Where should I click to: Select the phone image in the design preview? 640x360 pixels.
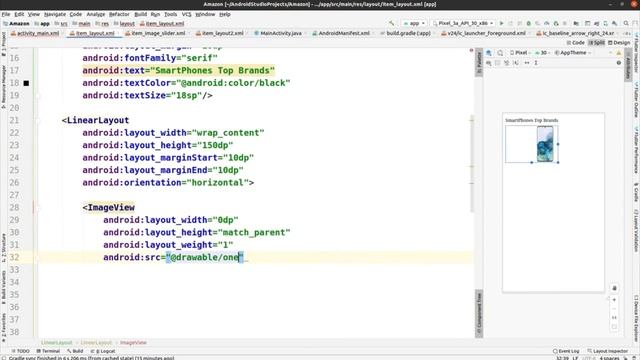tap(545, 144)
